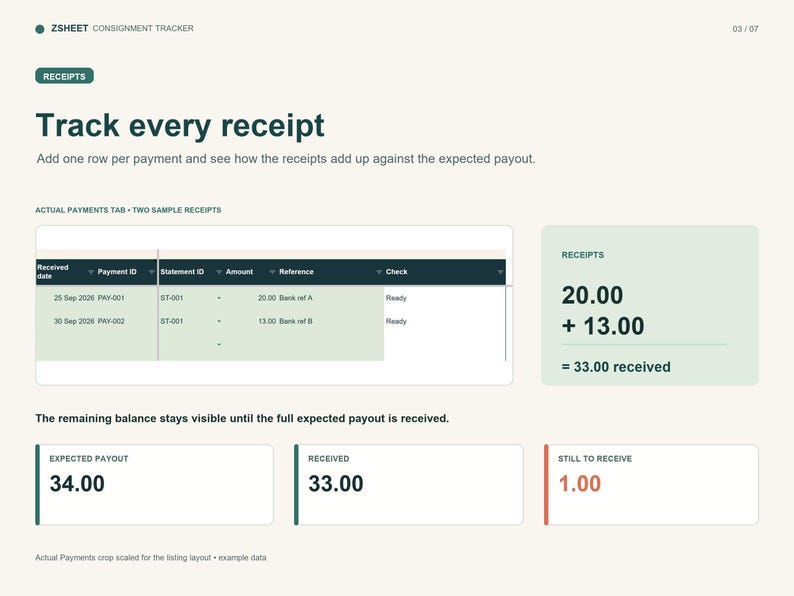Image resolution: width=794 pixels, height=596 pixels.
Task: Select the 30 Sep 2026 date cell
Action: 74,322
